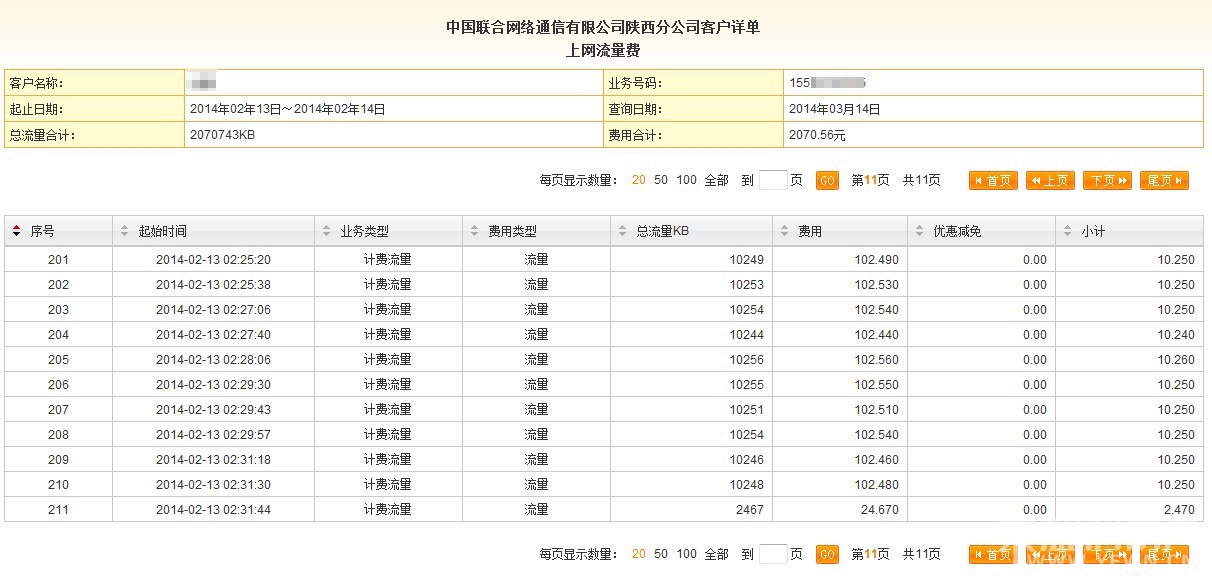Click the bottom GO page jump button

tap(827, 554)
